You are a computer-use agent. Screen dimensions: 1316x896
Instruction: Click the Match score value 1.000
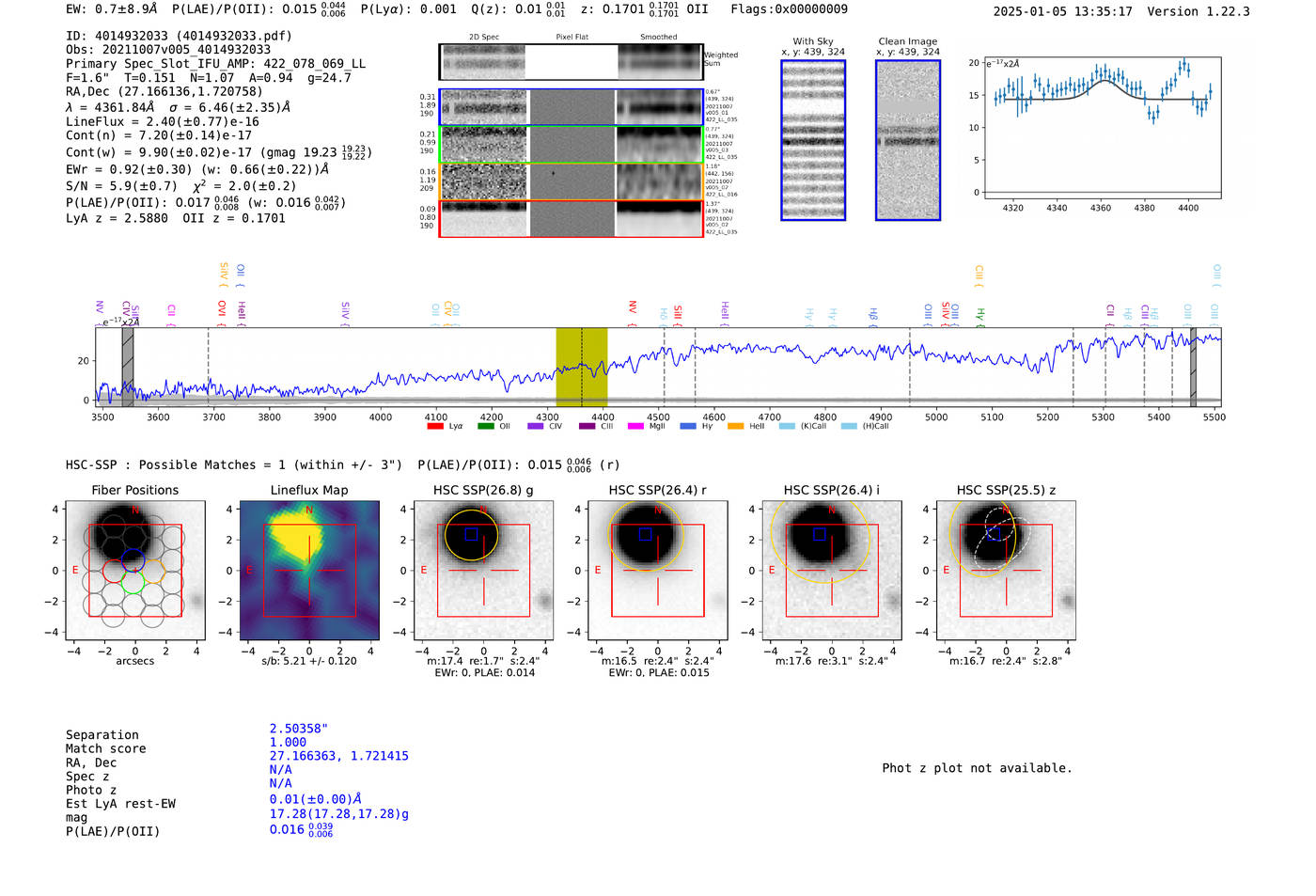pos(288,743)
